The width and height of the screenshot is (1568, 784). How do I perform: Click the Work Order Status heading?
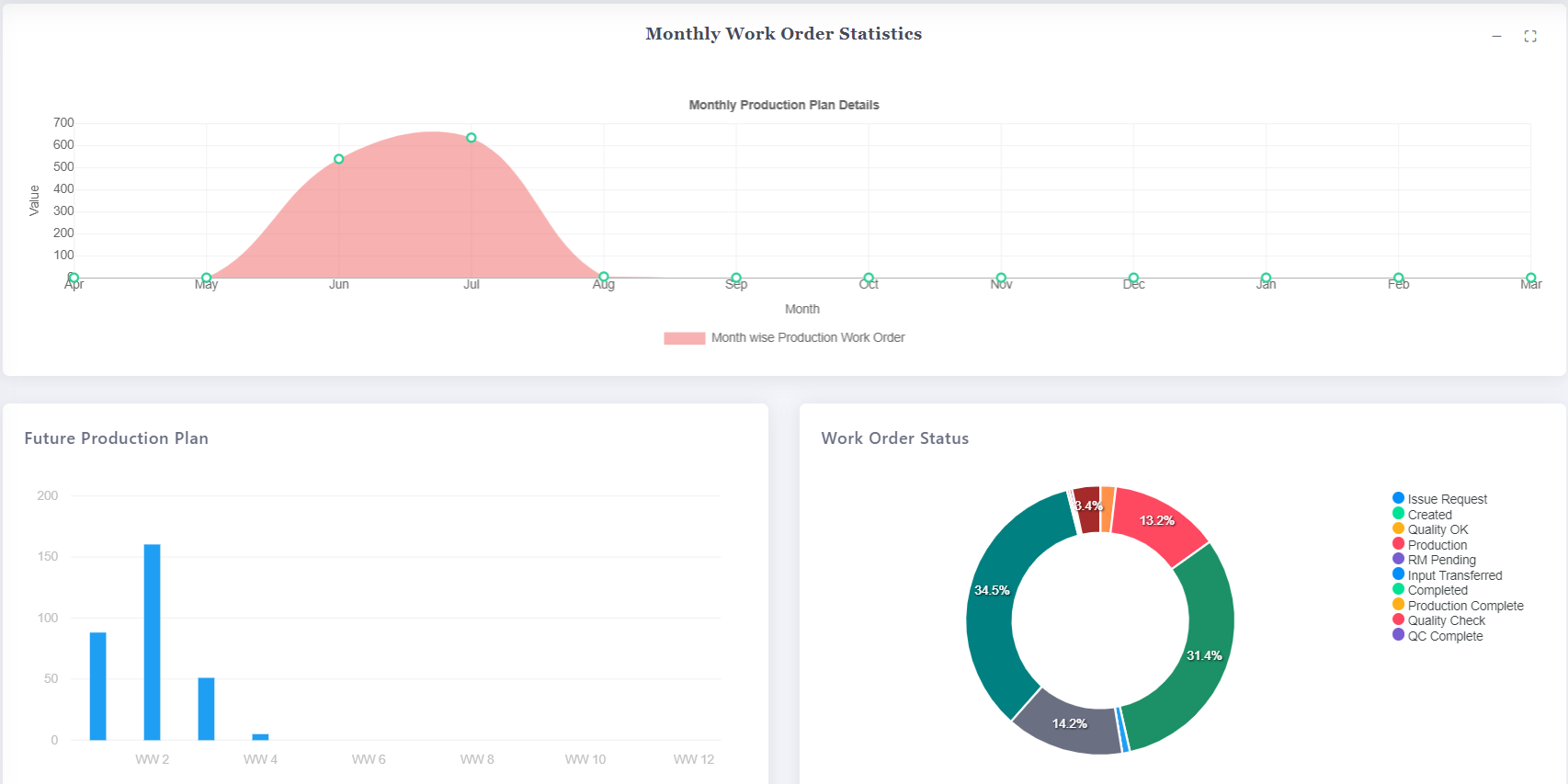point(895,438)
